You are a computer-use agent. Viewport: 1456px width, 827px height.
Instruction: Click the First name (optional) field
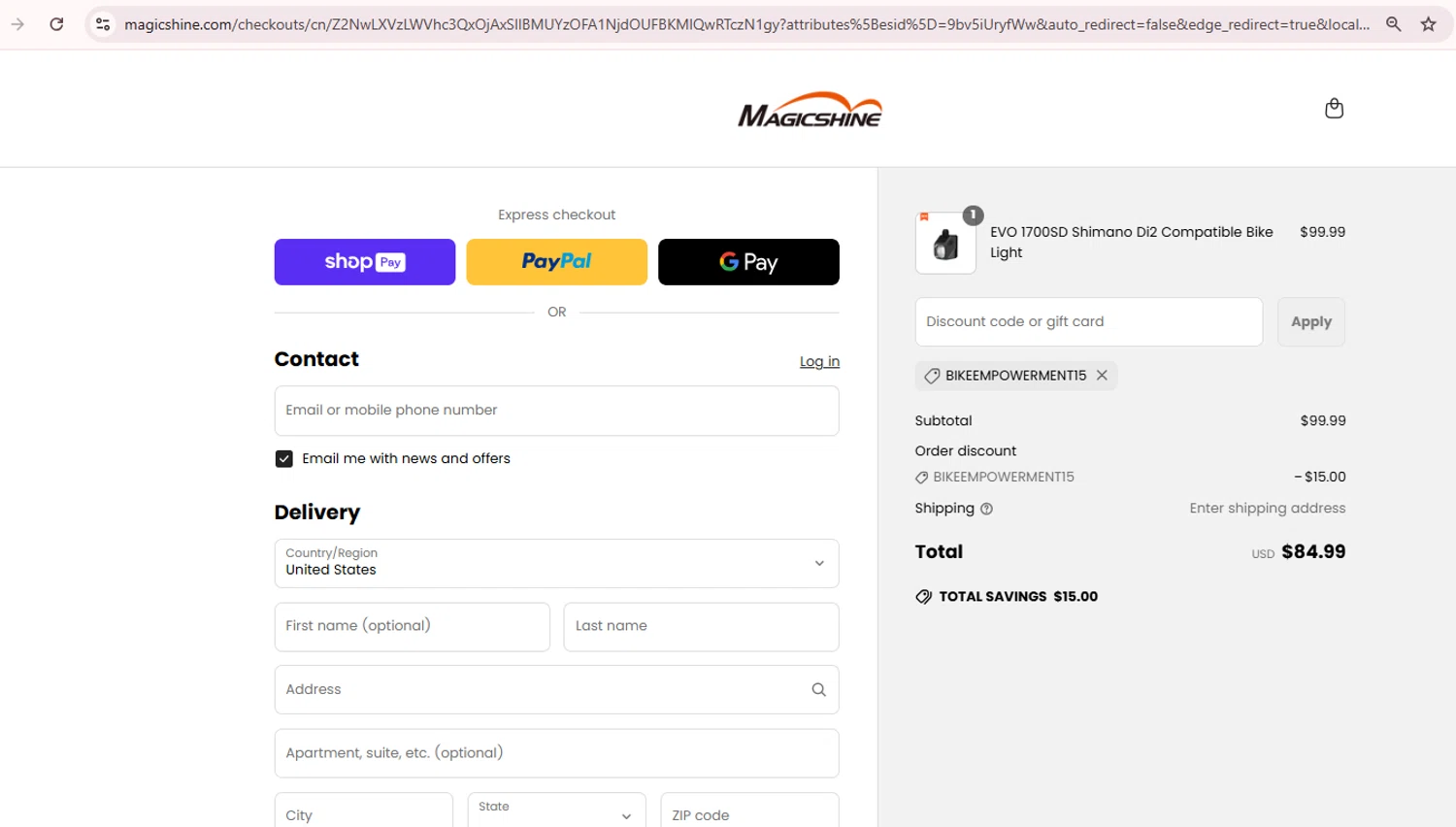[412, 627]
